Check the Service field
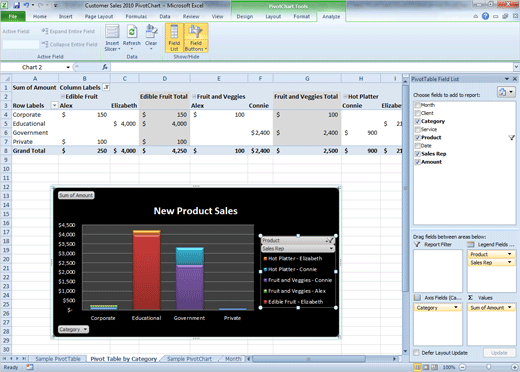 [x=417, y=129]
